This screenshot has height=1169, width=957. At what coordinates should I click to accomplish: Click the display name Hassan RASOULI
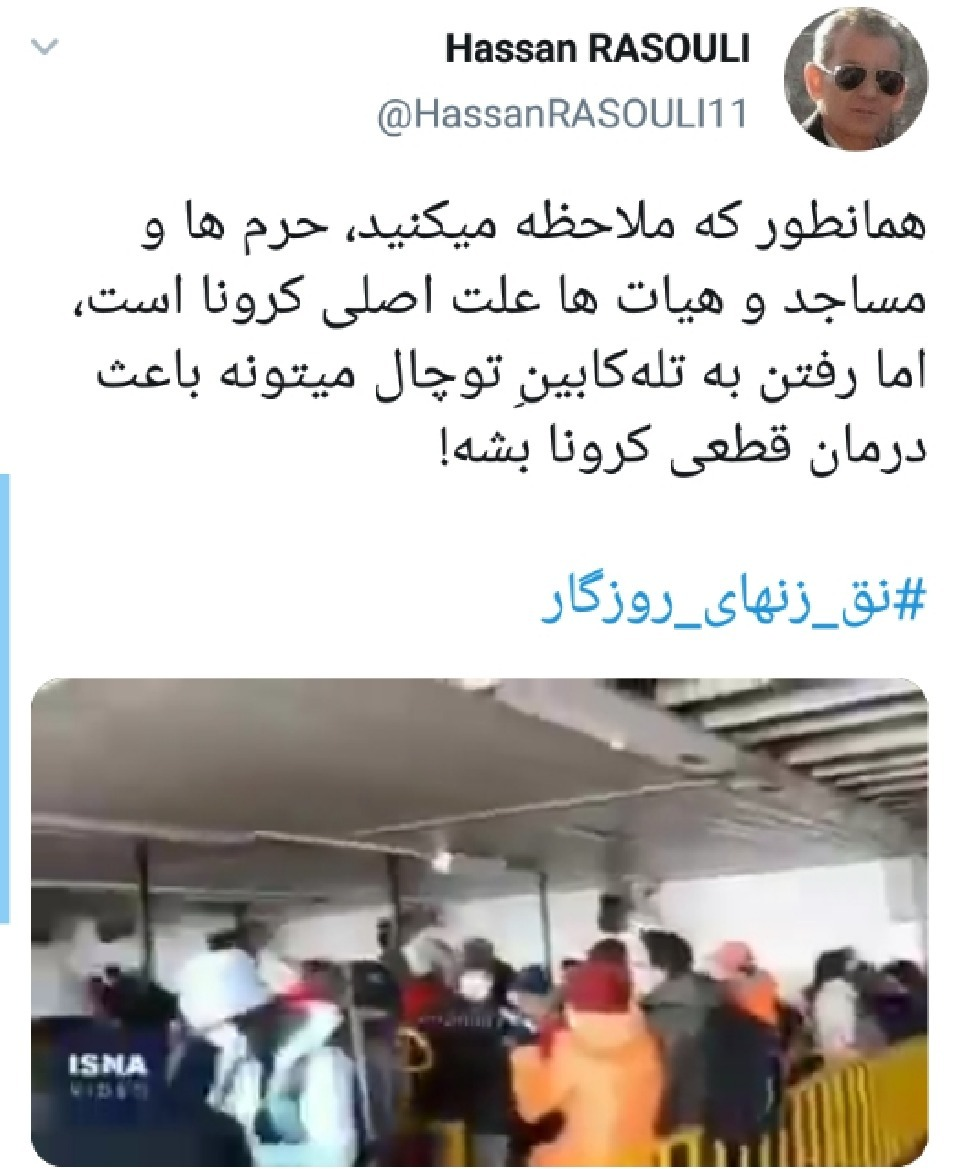[x=597, y=52]
